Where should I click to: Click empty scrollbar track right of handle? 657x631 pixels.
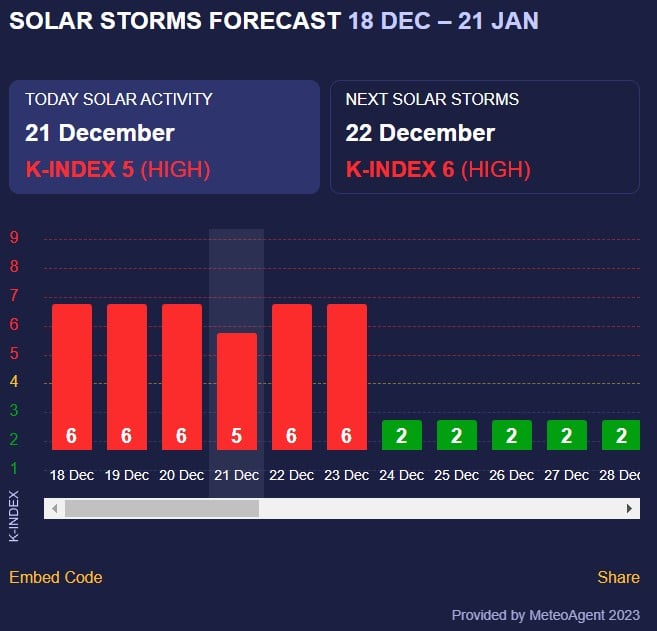(440, 509)
